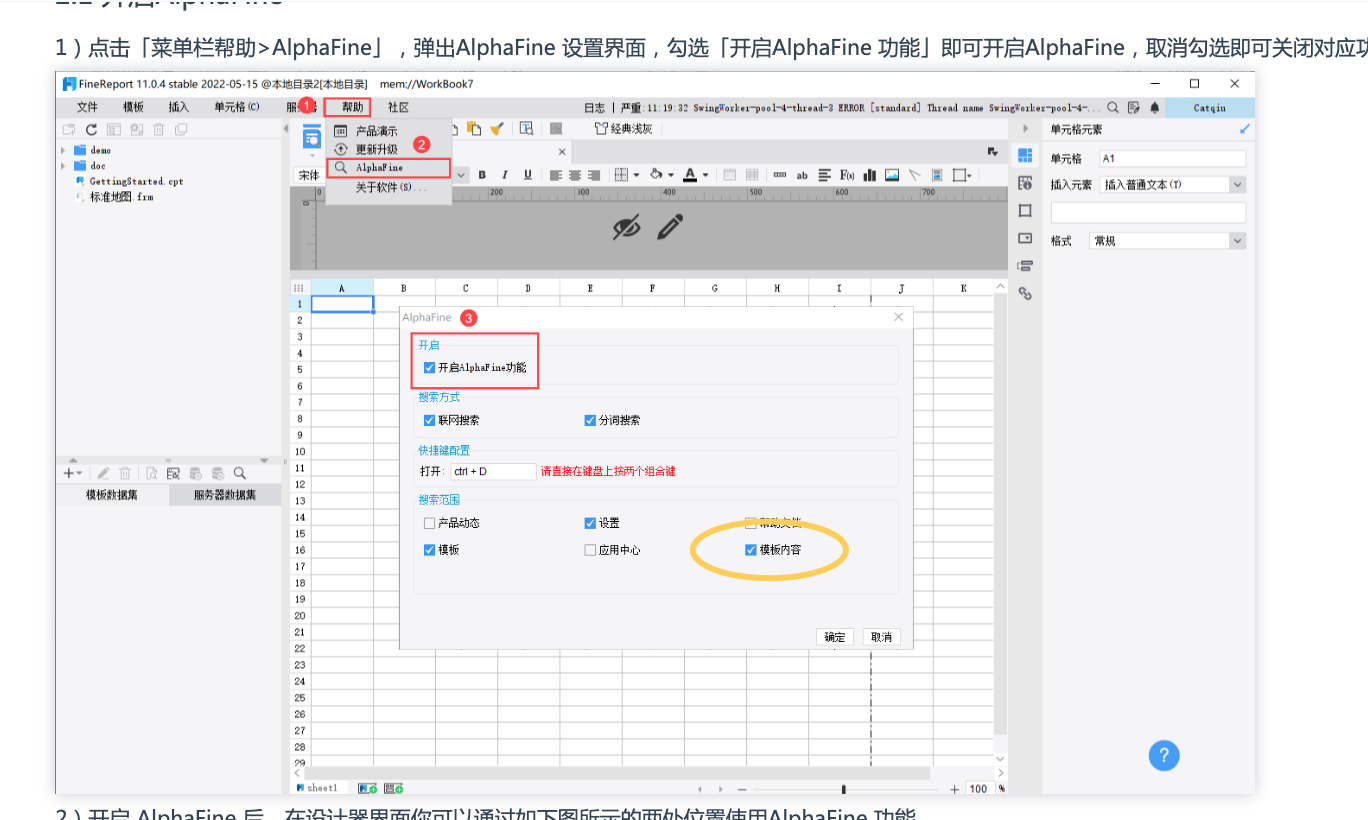Image resolution: width=1368 pixels, height=820 pixels.
Task: Click the zoom slider at the bottom
Action: tap(844, 789)
